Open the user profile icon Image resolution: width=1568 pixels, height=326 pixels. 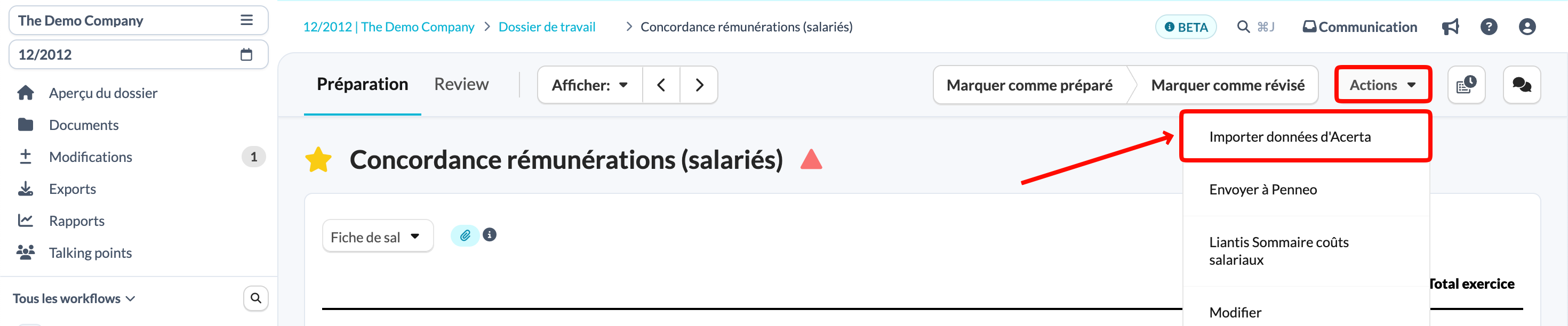[x=1526, y=27]
